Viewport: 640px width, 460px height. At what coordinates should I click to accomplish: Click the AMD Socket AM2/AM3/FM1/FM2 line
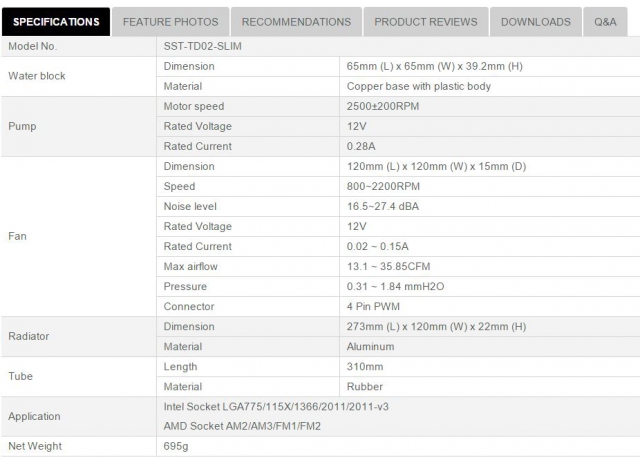coord(256,426)
